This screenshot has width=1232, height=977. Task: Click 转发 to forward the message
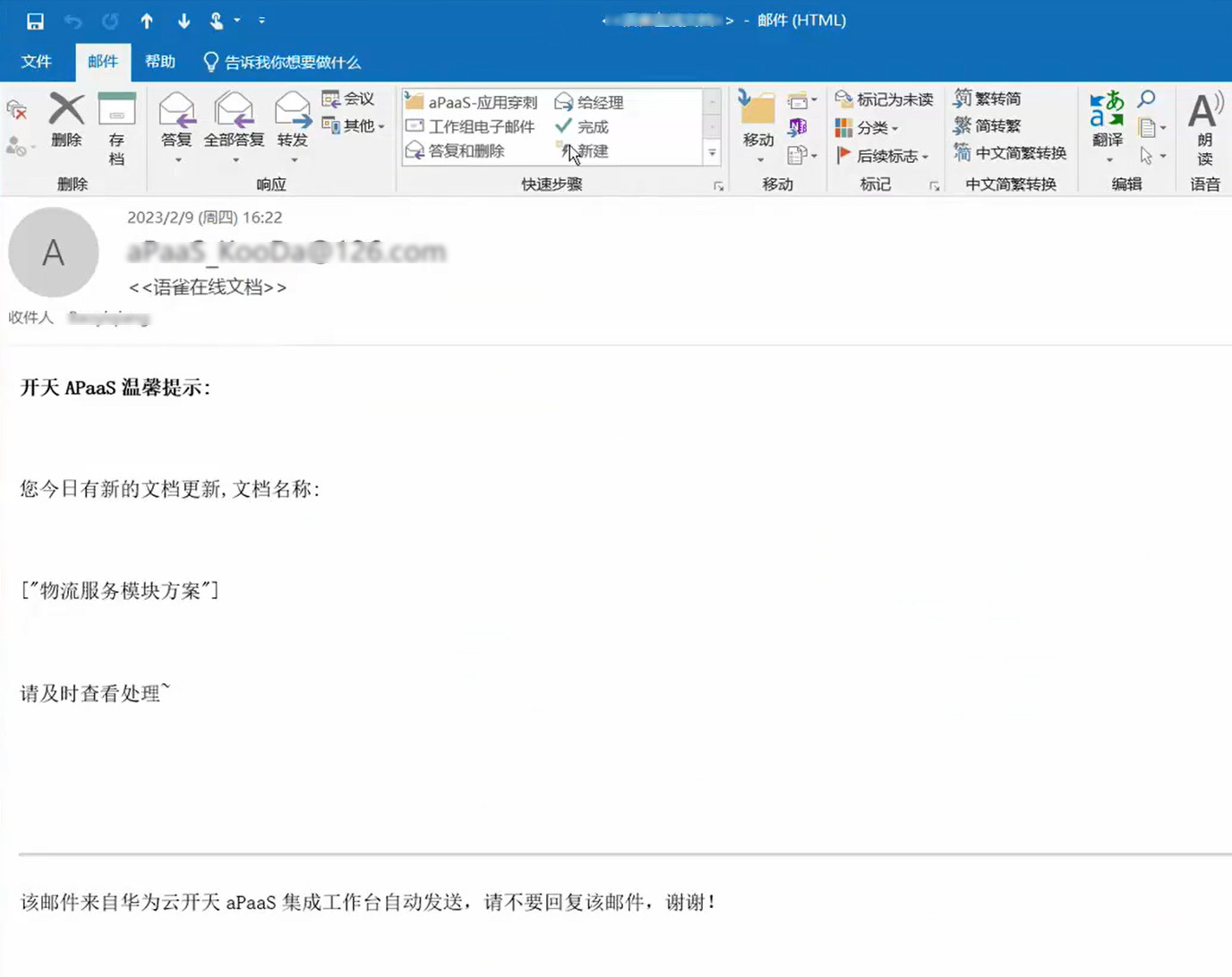point(293,120)
